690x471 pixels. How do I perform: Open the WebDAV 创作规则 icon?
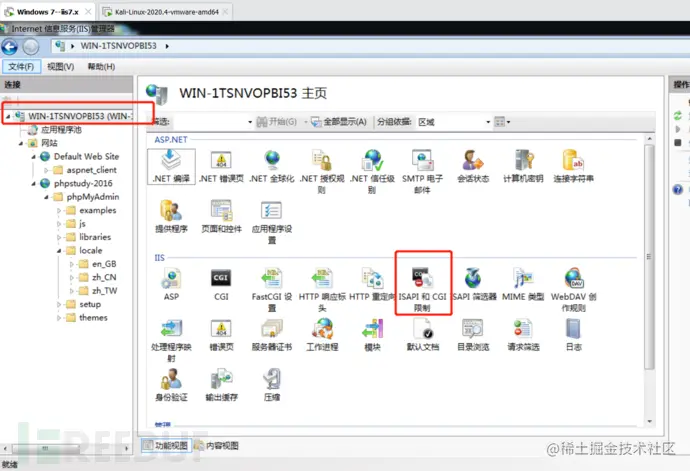tap(573, 290)
